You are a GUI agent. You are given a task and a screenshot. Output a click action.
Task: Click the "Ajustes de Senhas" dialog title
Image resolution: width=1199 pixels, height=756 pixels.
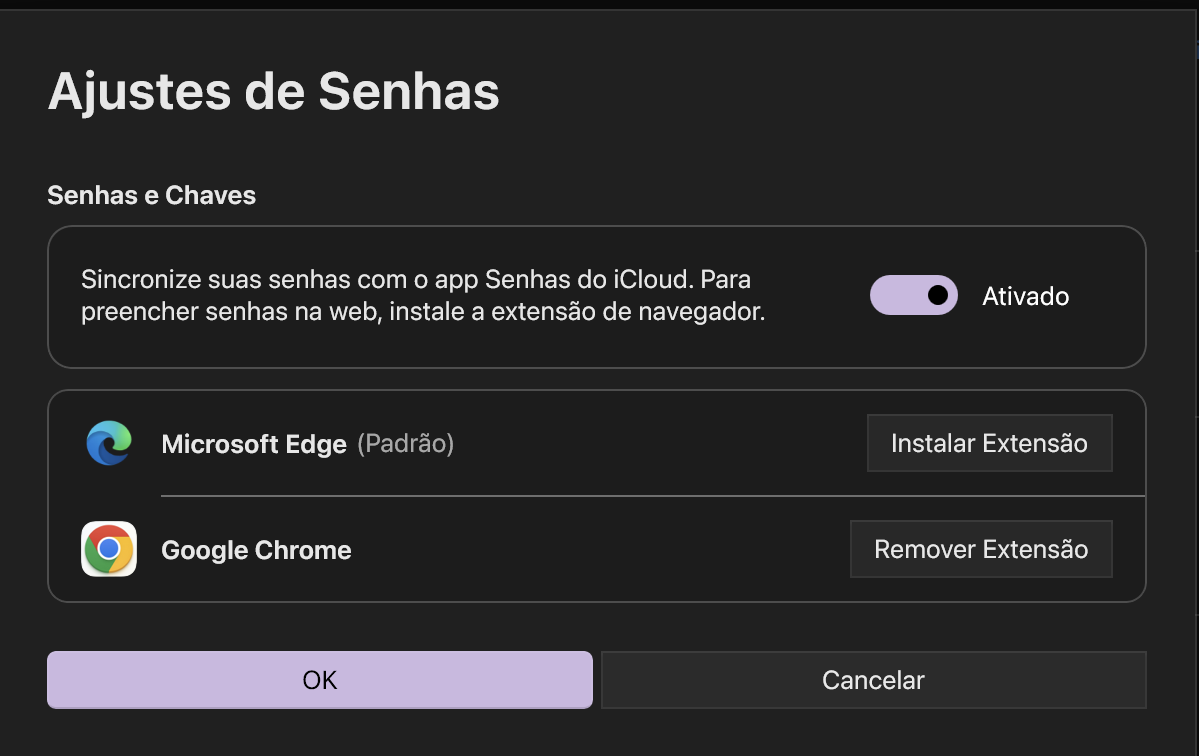(273, 91)
